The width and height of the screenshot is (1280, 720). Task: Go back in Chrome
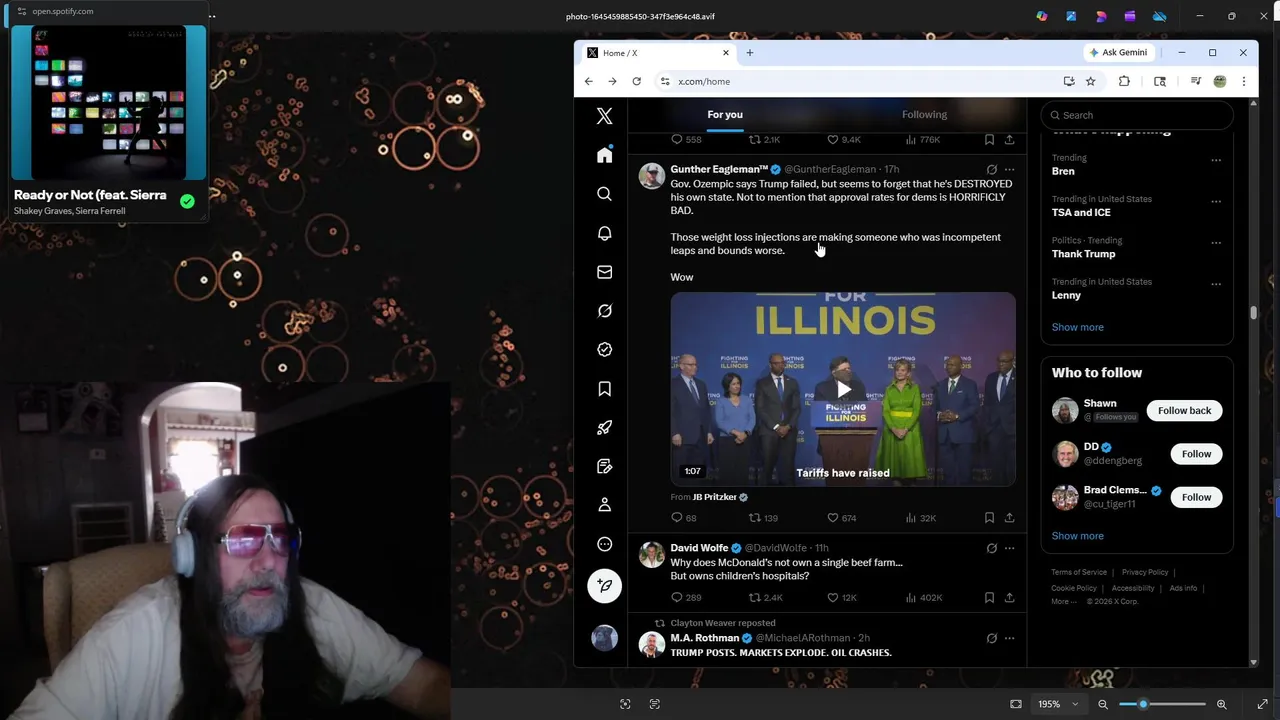coord(588,81)
